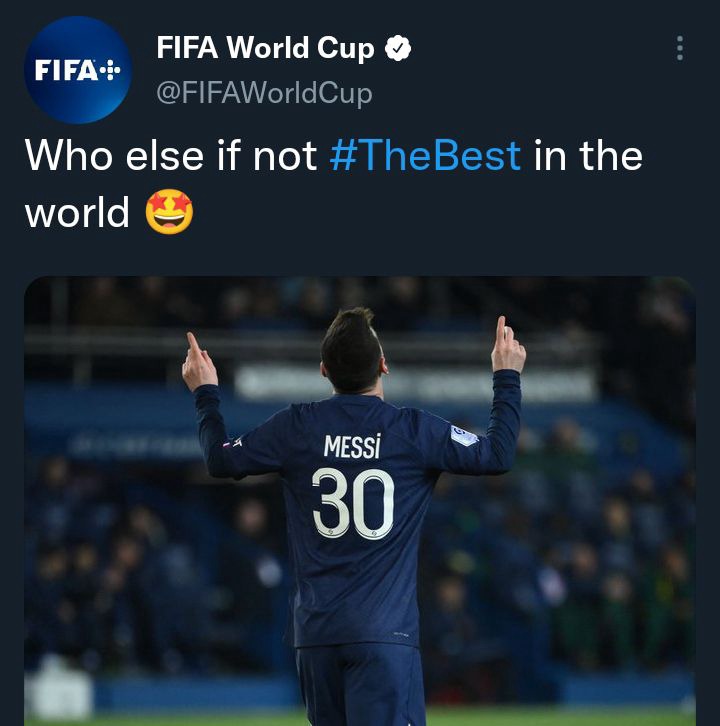Open the @FIFAWorldCup handle link
The image size is (720, 726).
(x=264, y=93)
